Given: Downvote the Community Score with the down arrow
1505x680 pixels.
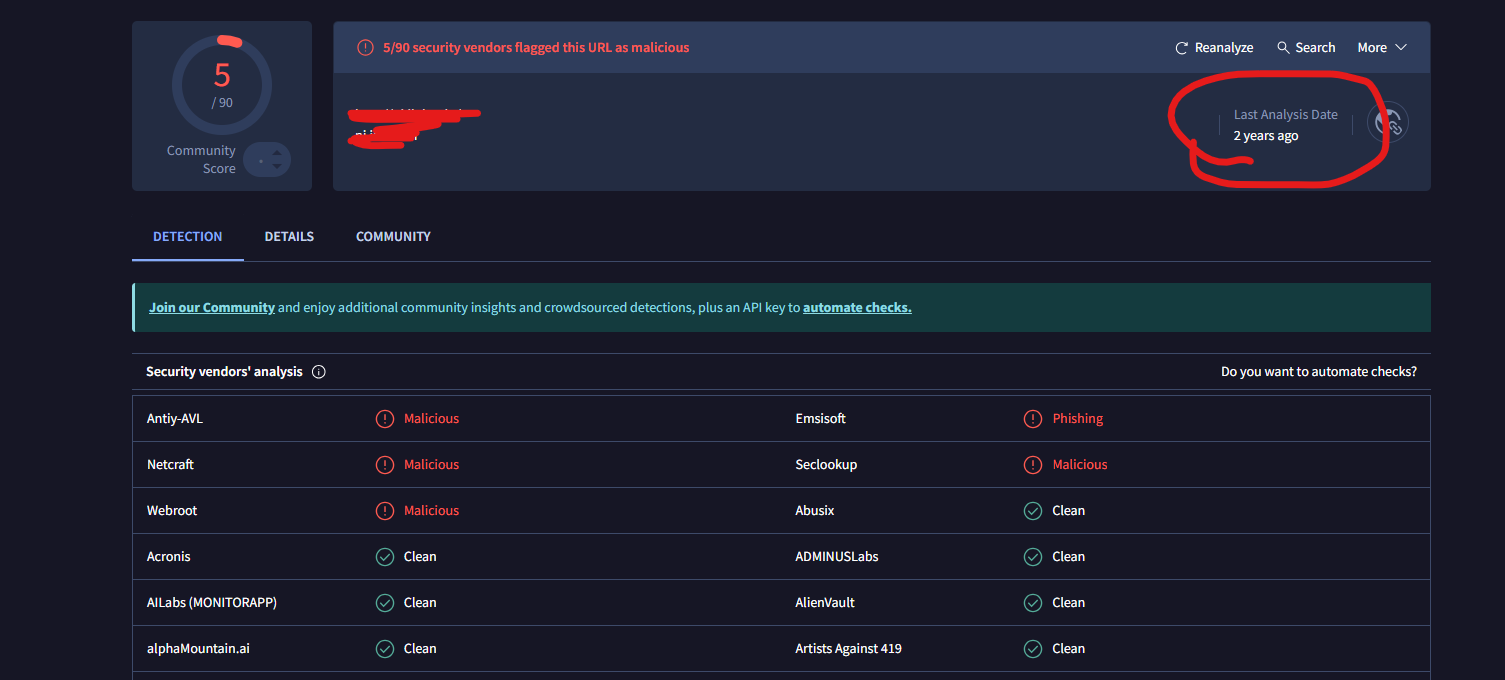Looking at the screenshot, I should click(x=277, y=167).
